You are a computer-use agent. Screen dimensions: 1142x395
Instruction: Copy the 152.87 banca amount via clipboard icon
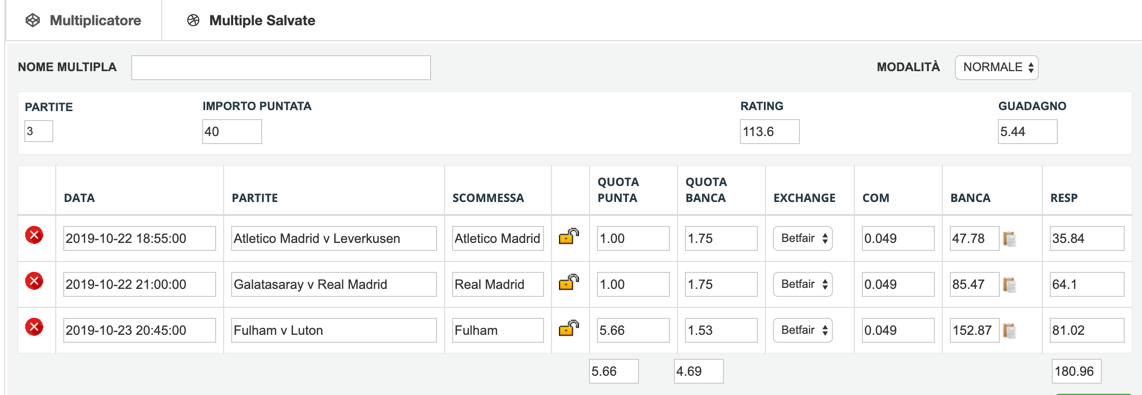click(1009, 330)
